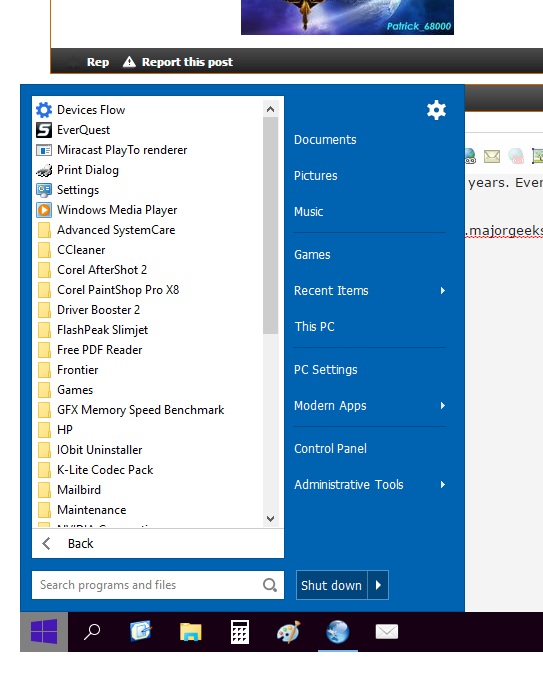543x673 pixels.
Task: Launch Windows Media Player icon
Action: pyautogui.click(x=44, y=210)
